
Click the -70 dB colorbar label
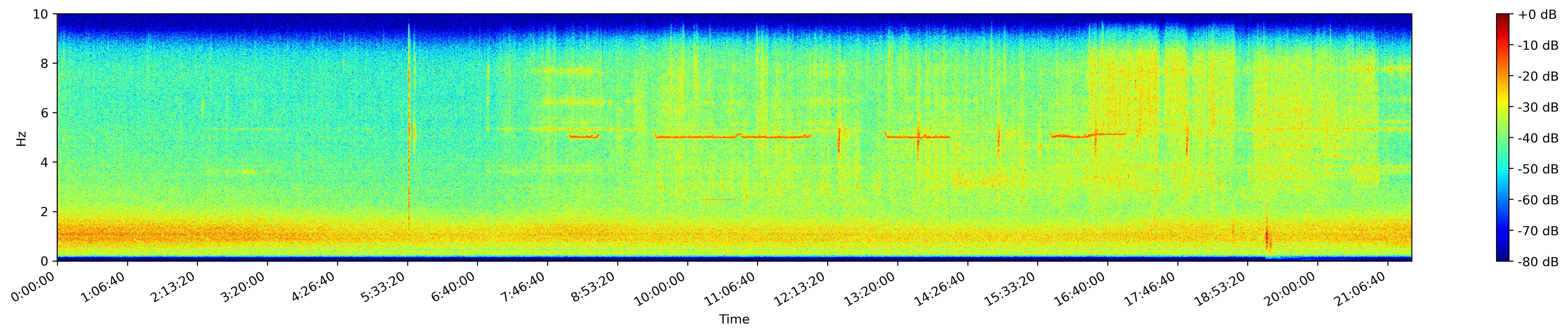pos(1538,231)
